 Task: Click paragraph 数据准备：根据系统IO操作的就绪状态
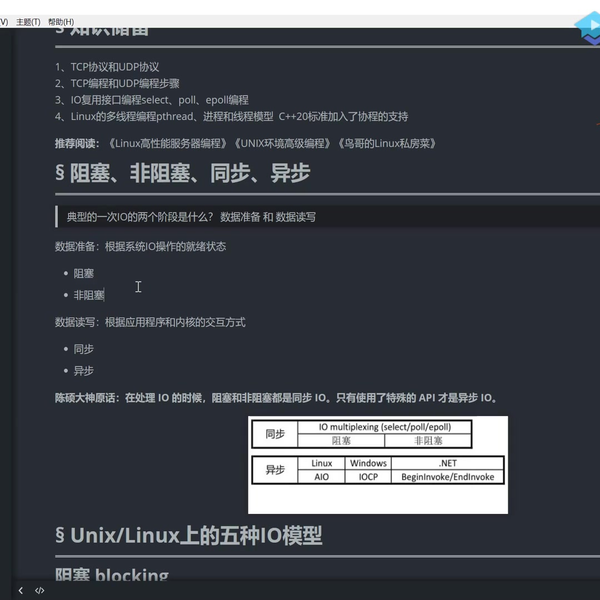pyautogui.click(x=140, y=246)
